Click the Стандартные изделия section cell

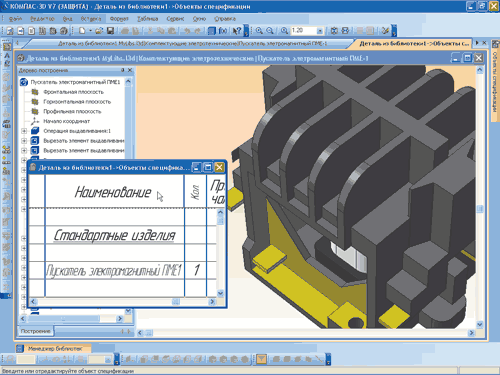(114, 235)
